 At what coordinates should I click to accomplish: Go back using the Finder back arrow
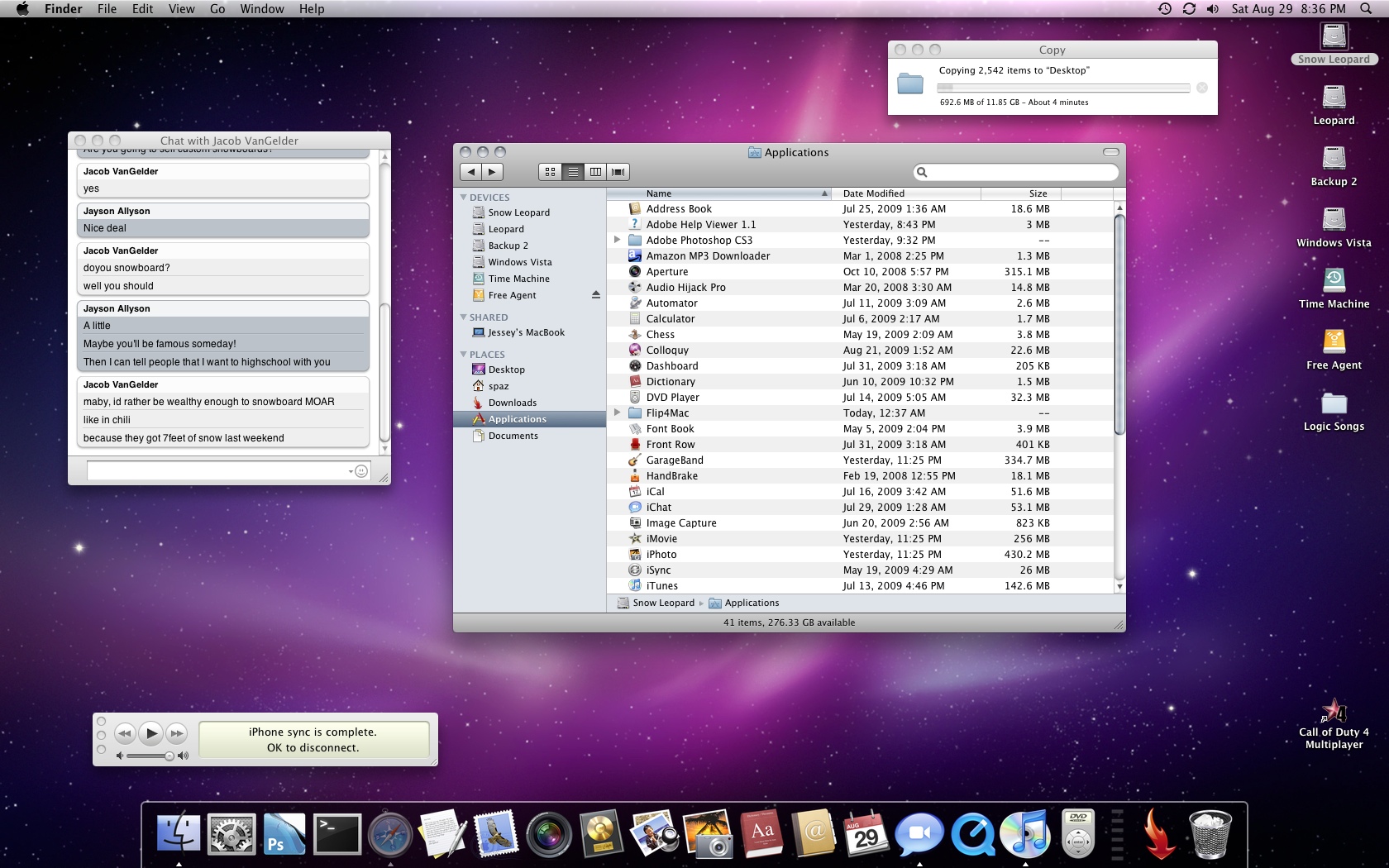[x=471, y=172]
